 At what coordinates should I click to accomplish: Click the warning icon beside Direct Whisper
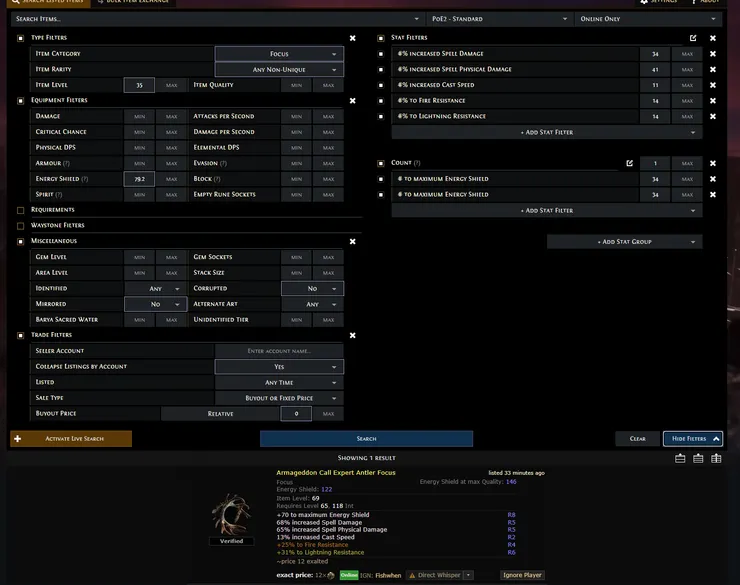point(412,575)
